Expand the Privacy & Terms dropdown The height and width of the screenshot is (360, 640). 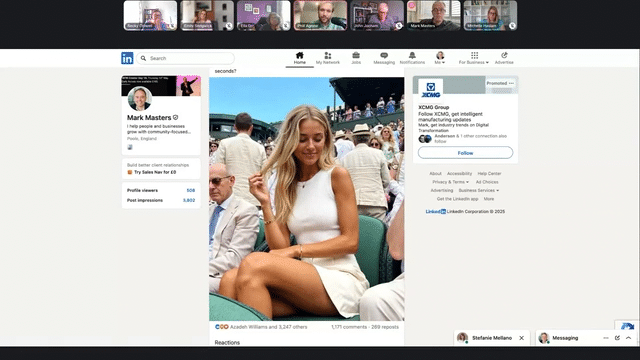click(451, 182)
